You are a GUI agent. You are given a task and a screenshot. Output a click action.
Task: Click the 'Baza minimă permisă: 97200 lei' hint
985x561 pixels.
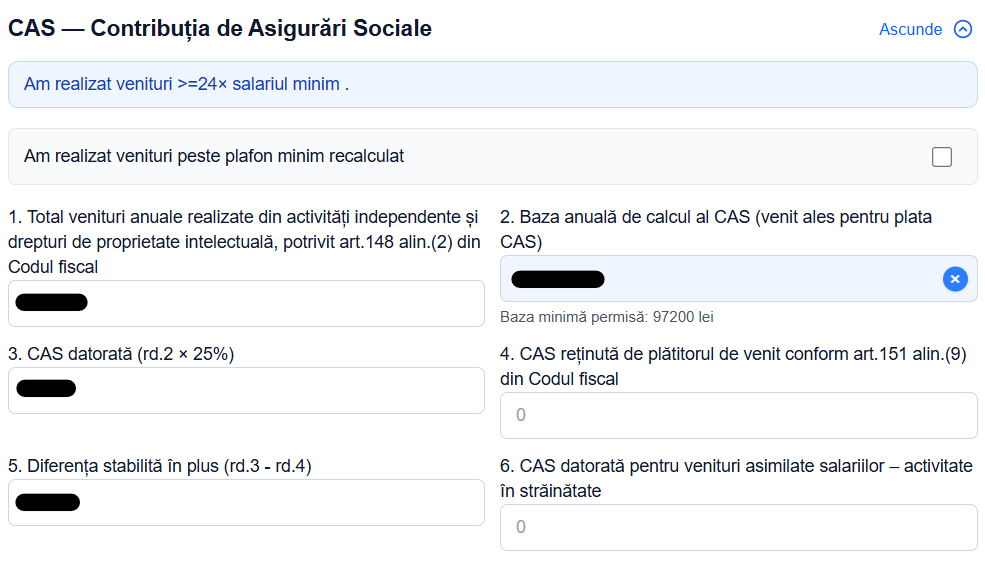(x=607, y=317)
